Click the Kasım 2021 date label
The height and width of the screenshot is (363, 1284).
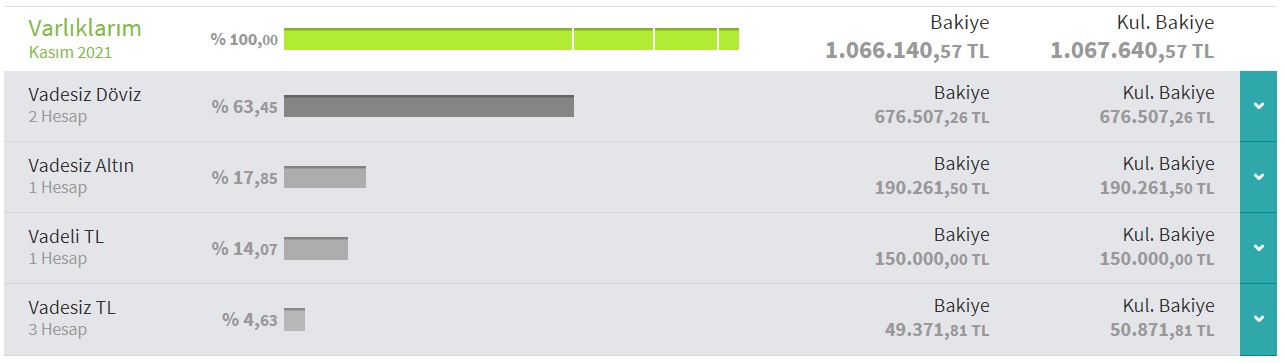70,52
